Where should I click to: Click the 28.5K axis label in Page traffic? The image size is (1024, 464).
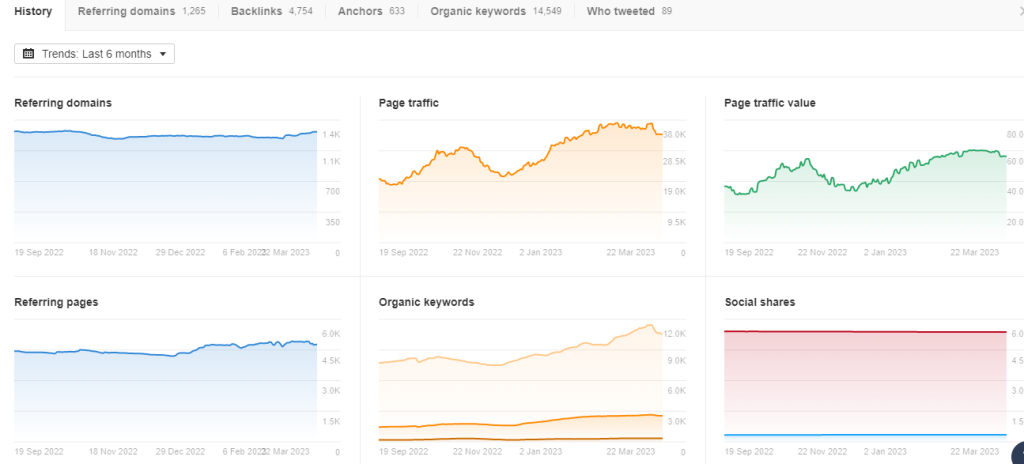tap(675, 161)
